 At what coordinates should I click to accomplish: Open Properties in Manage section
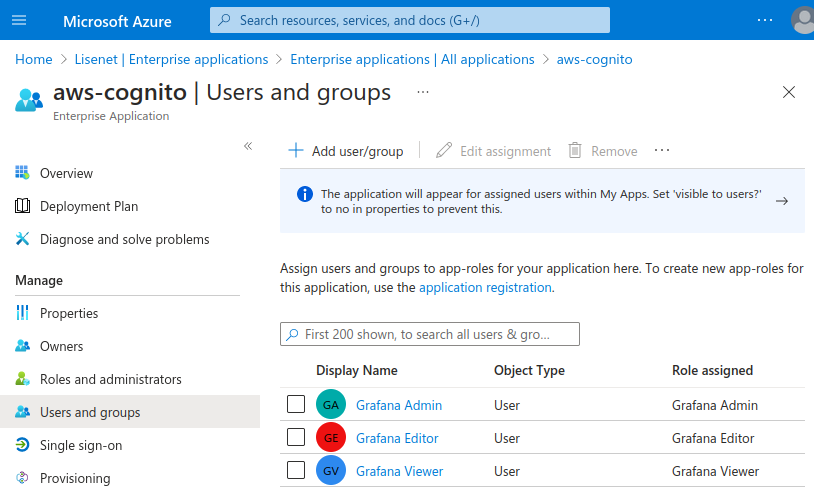[x=69, y=314]
